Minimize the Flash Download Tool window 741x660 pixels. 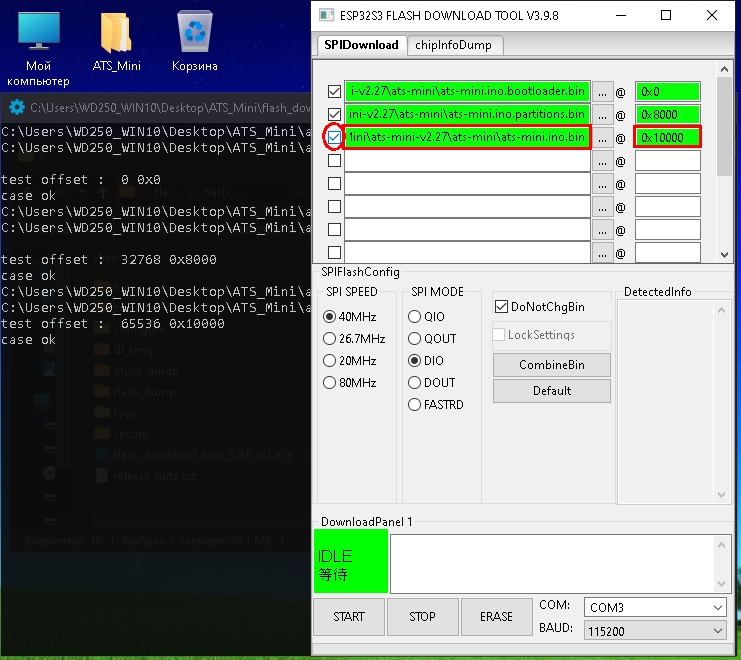pos(621,16)
